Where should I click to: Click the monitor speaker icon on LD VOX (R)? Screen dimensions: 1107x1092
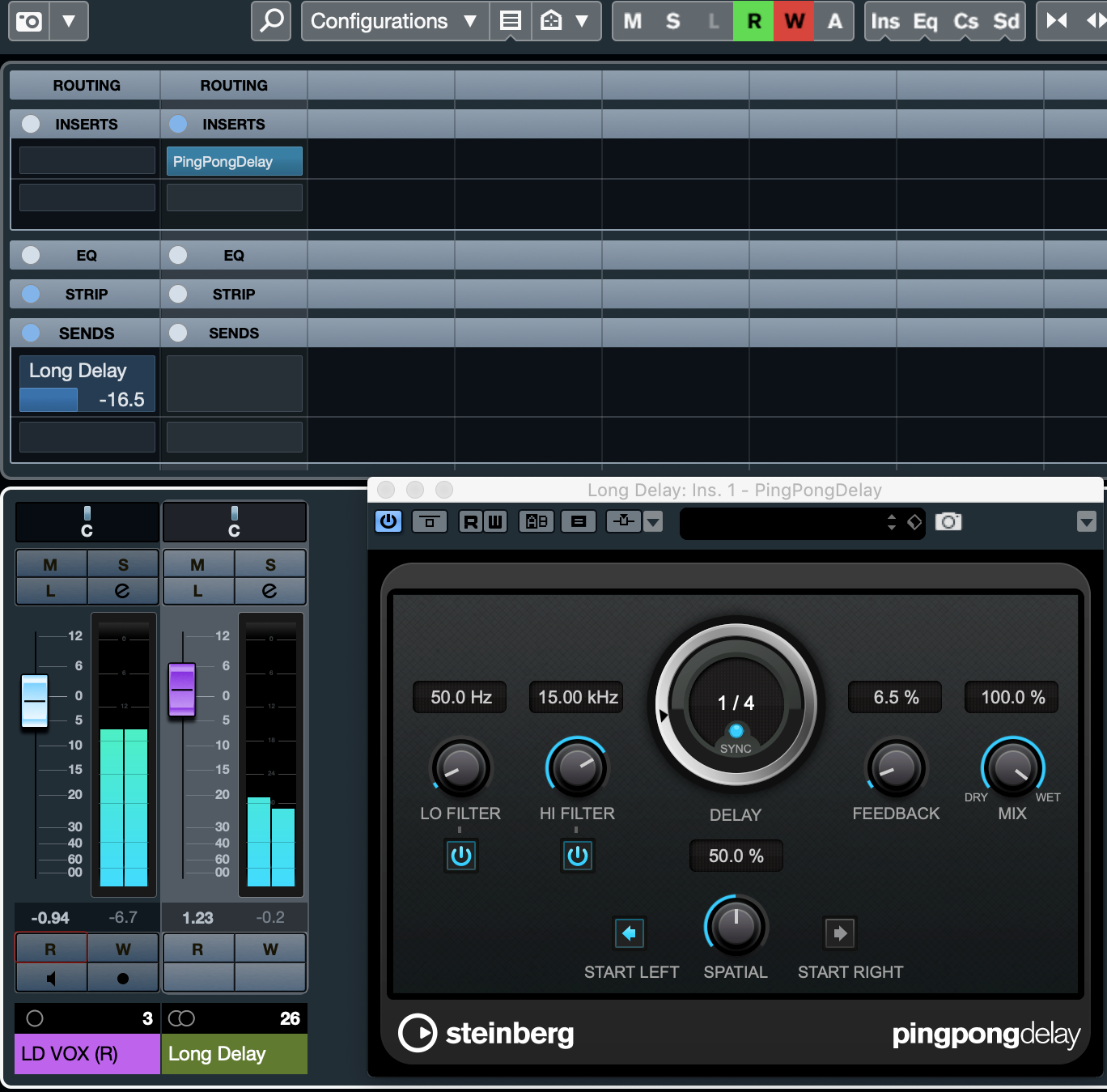pyautogui.click(x=51, y=979)
